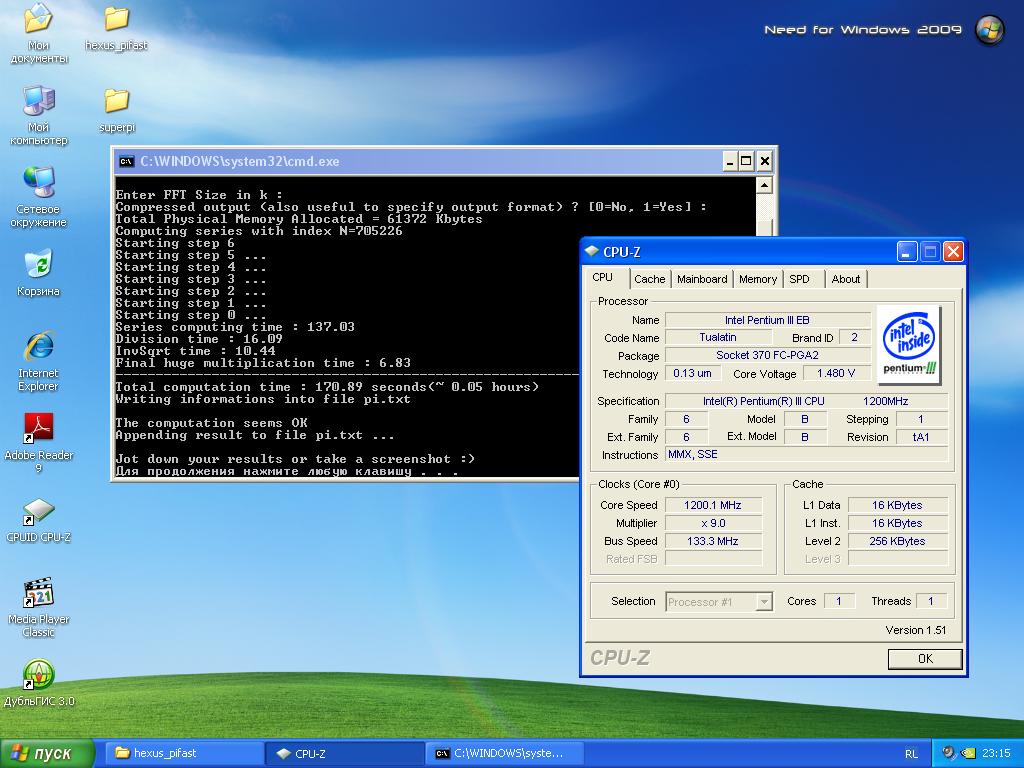Click the Instructions field MMX, SSE

click(806, 455)
